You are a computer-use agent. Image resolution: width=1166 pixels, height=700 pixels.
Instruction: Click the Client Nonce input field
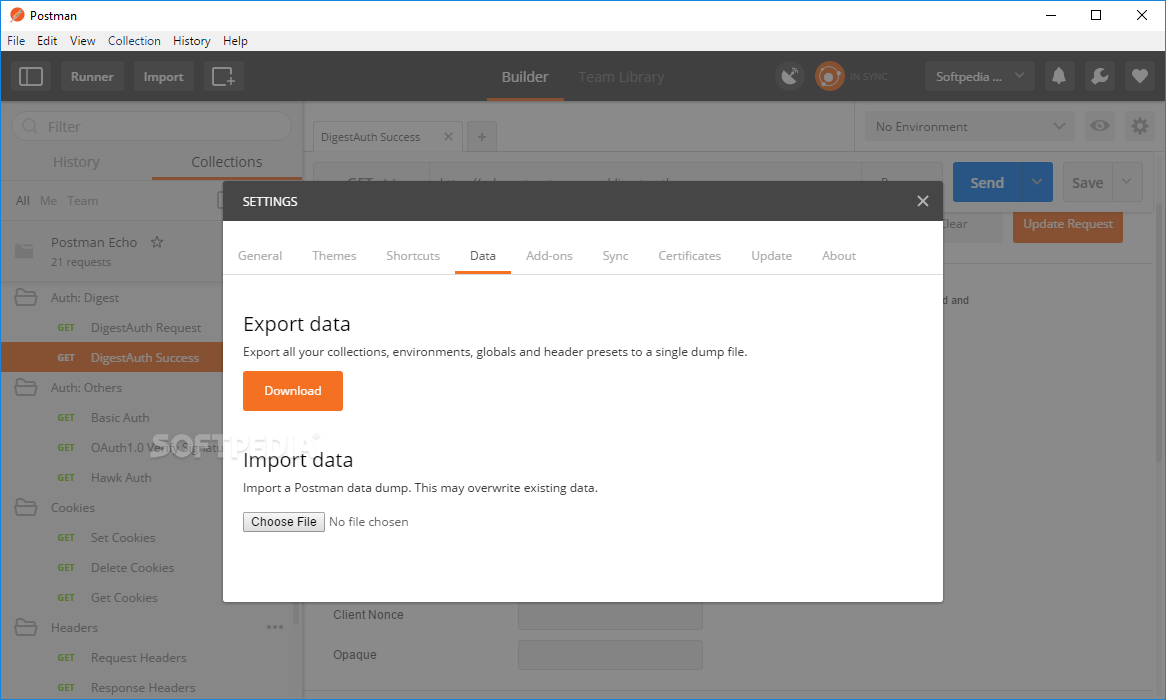(x=610, y=615)
